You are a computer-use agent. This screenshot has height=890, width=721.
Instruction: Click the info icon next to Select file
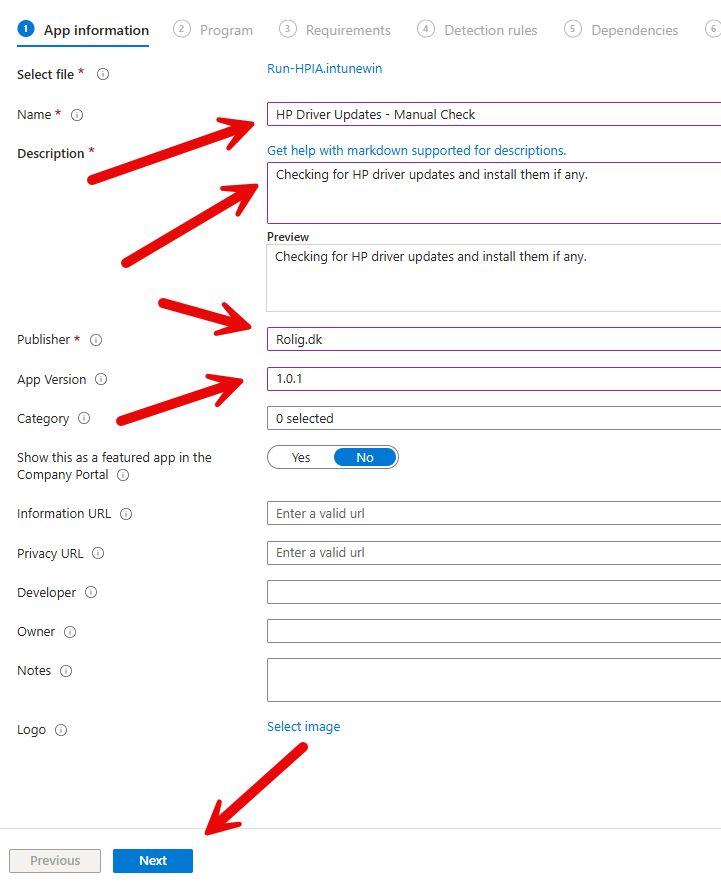[x=103, y=75]
